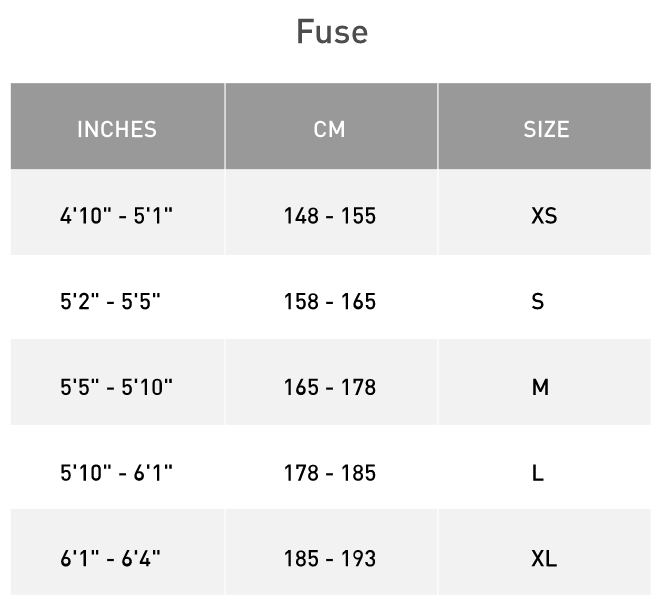Click the 178 - 185 cm cell
The height and width of the screenshot is (602, 663).
(330, 473)
